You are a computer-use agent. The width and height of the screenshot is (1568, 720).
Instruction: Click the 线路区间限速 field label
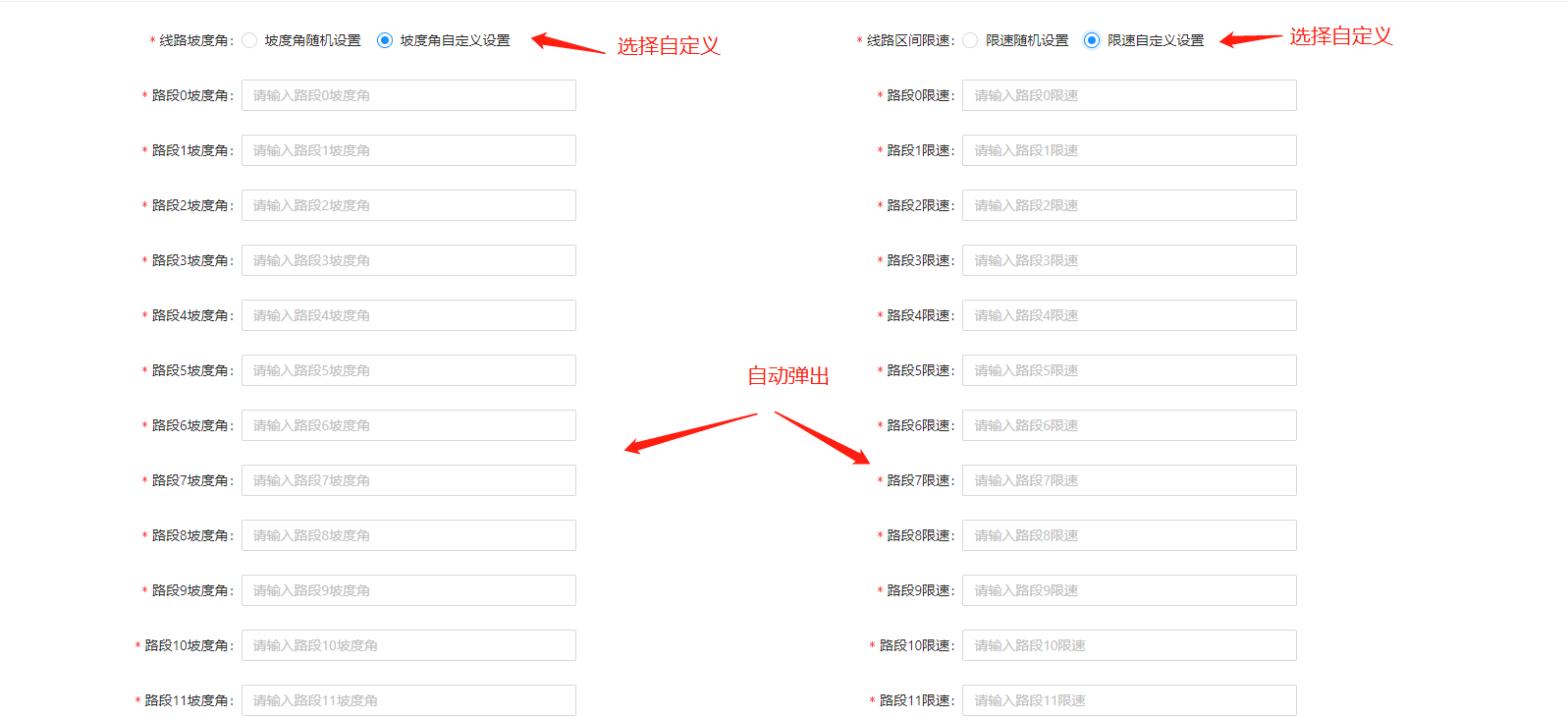click(x=908, y=40)
